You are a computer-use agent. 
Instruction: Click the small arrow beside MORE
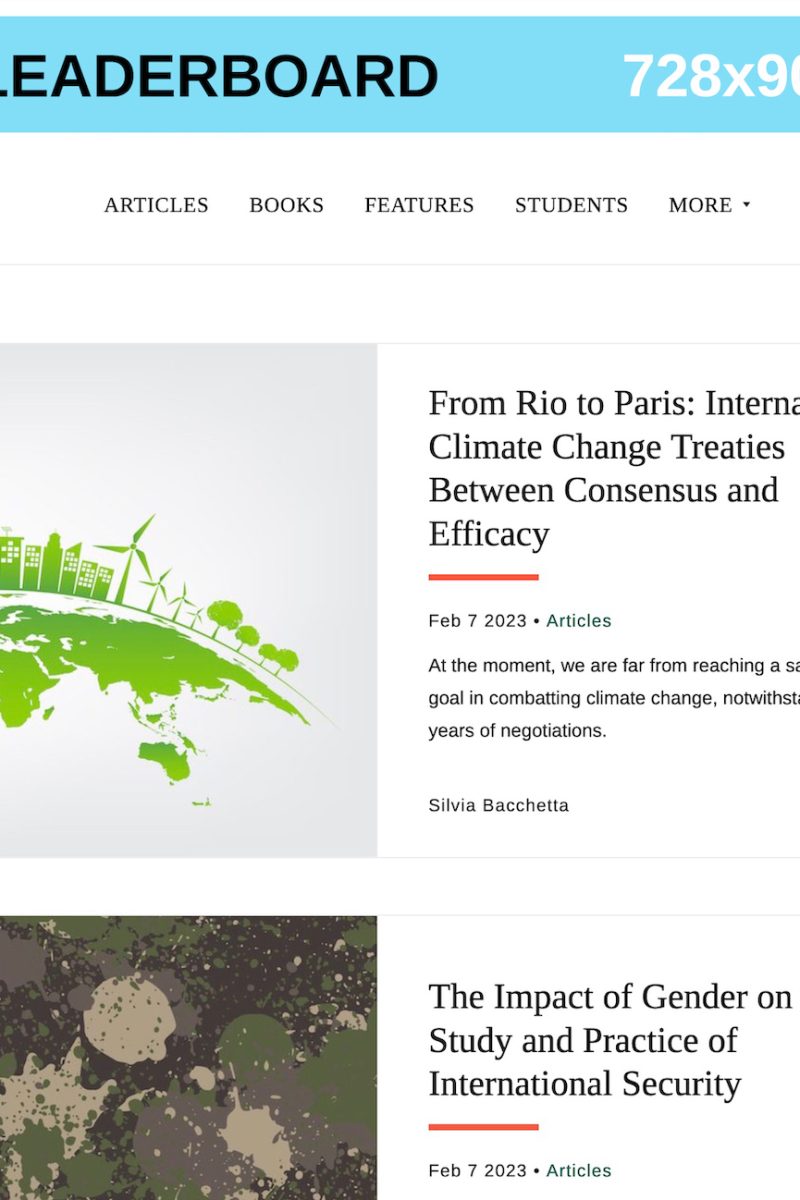point(746,205)
